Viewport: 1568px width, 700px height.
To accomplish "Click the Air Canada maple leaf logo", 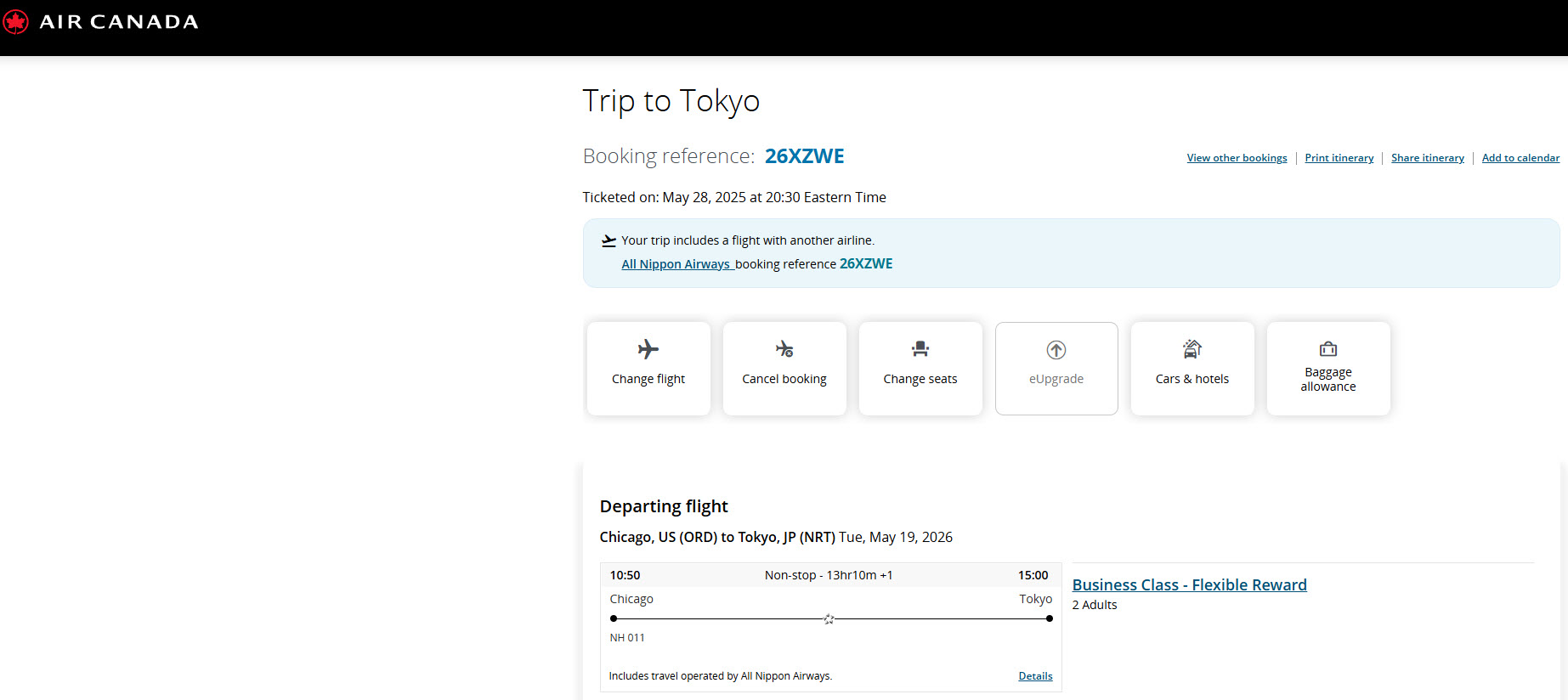I will tap(14, 21).
